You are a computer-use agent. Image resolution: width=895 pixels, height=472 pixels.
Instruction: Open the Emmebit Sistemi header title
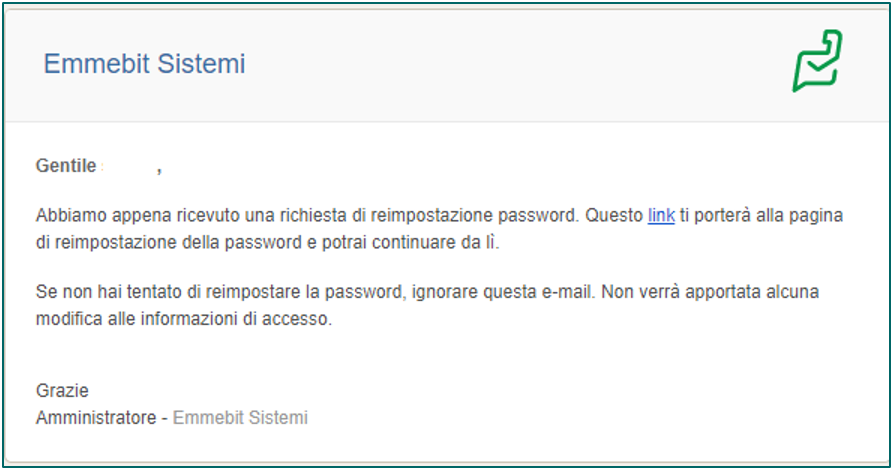(144, 63)
